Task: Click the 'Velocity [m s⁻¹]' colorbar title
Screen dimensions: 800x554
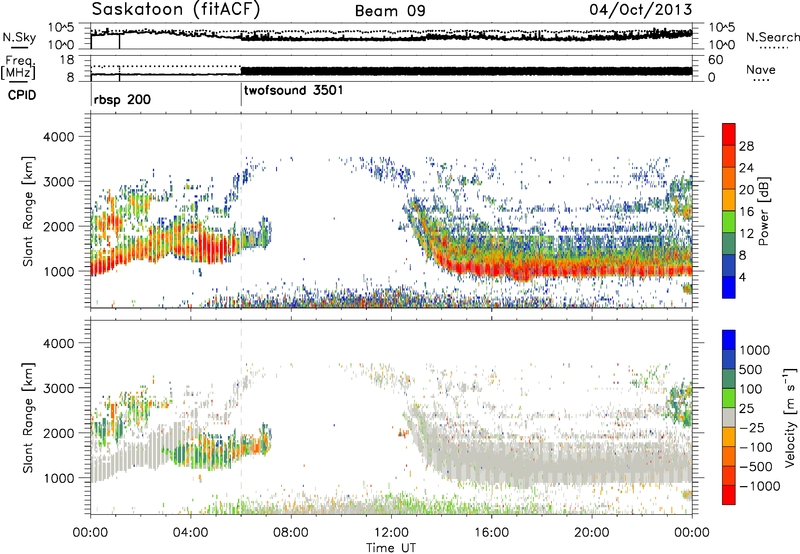Action: [790, 417]
